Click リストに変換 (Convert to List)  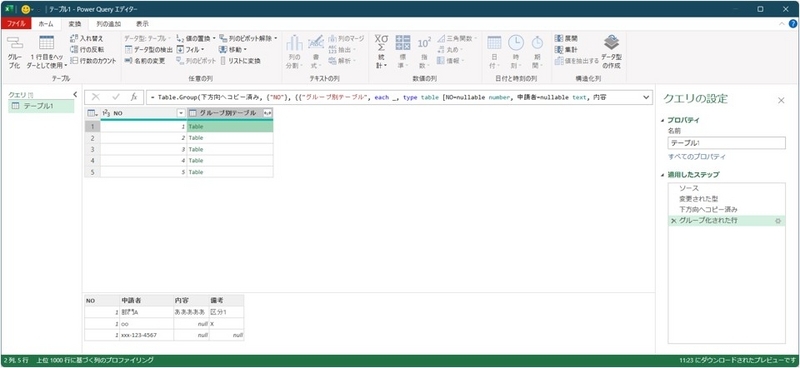click(x=240, y=61)
